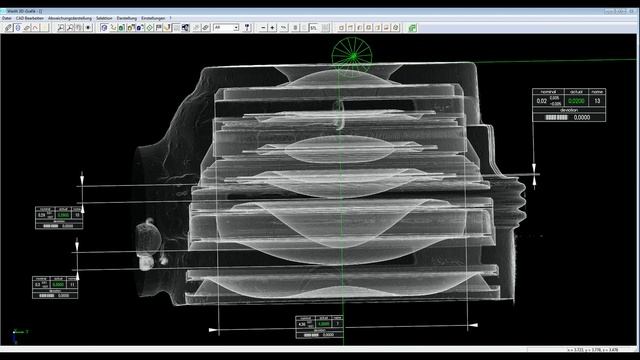Open the CAD Bearbeiten menu
Screen dimensions: 640x360
coord(30,18)
